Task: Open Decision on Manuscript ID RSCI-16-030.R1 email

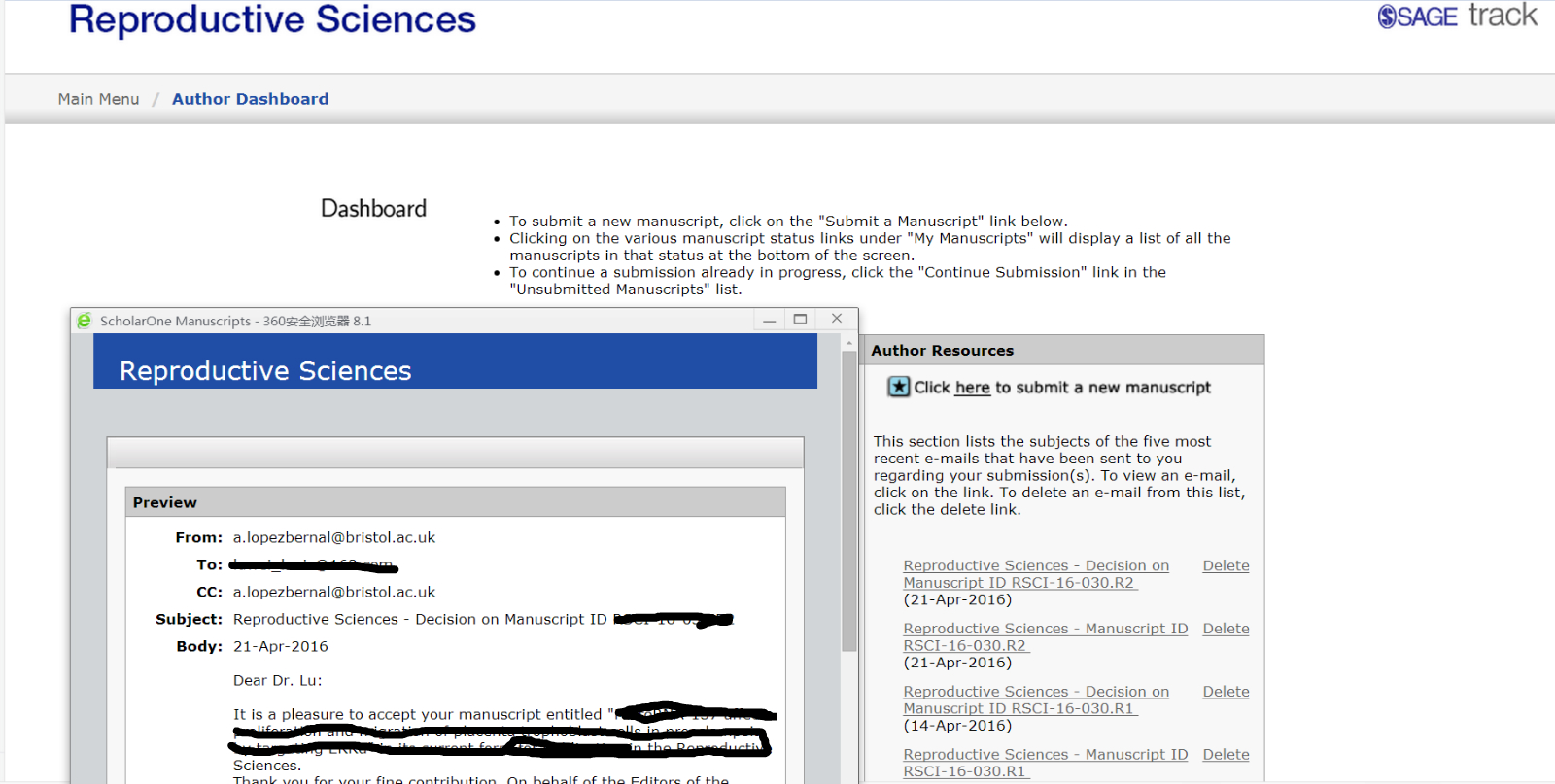Action: click(1036, 700)
